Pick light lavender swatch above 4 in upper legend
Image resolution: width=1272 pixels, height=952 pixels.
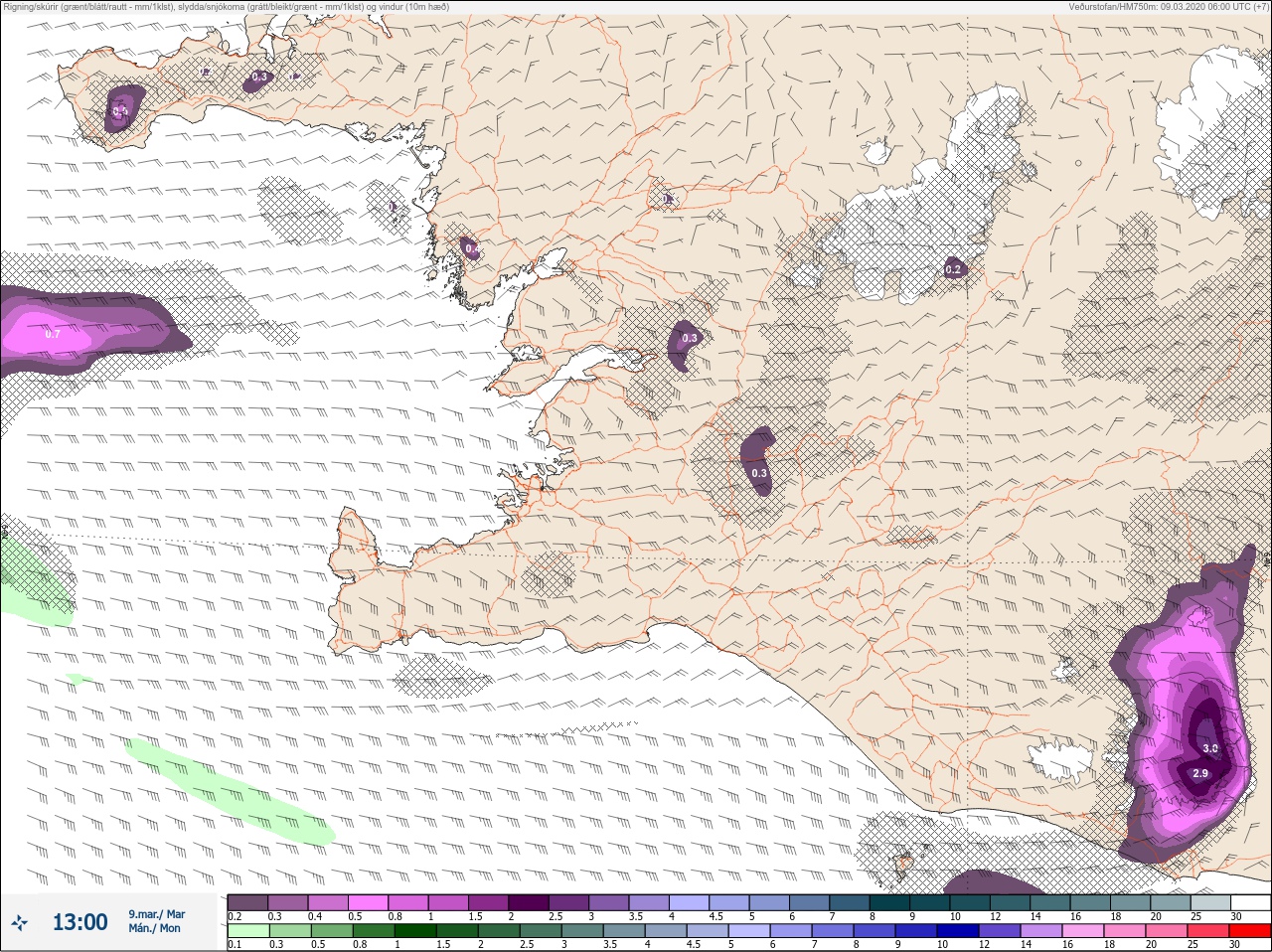(x=689, y=902)
